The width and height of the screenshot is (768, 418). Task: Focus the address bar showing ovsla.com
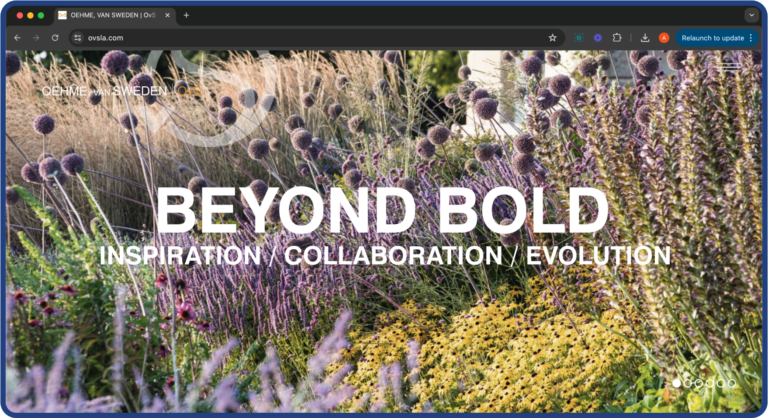tap(316, 38)
